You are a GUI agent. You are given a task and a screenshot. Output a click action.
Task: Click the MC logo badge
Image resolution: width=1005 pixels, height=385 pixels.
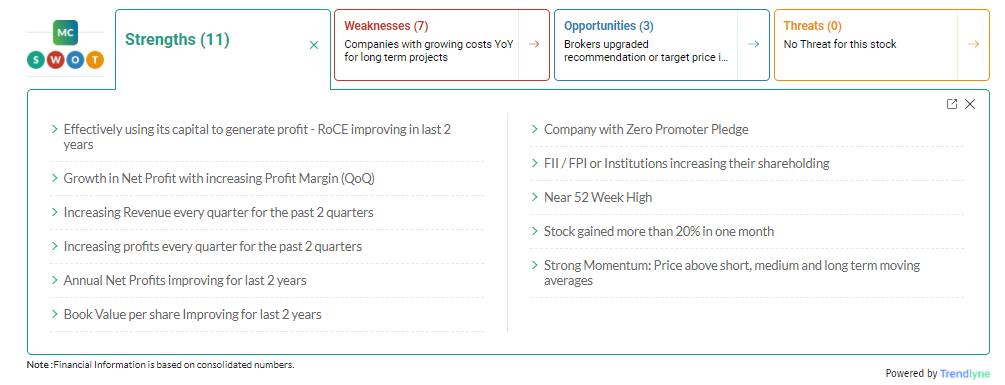coord(65,32)
